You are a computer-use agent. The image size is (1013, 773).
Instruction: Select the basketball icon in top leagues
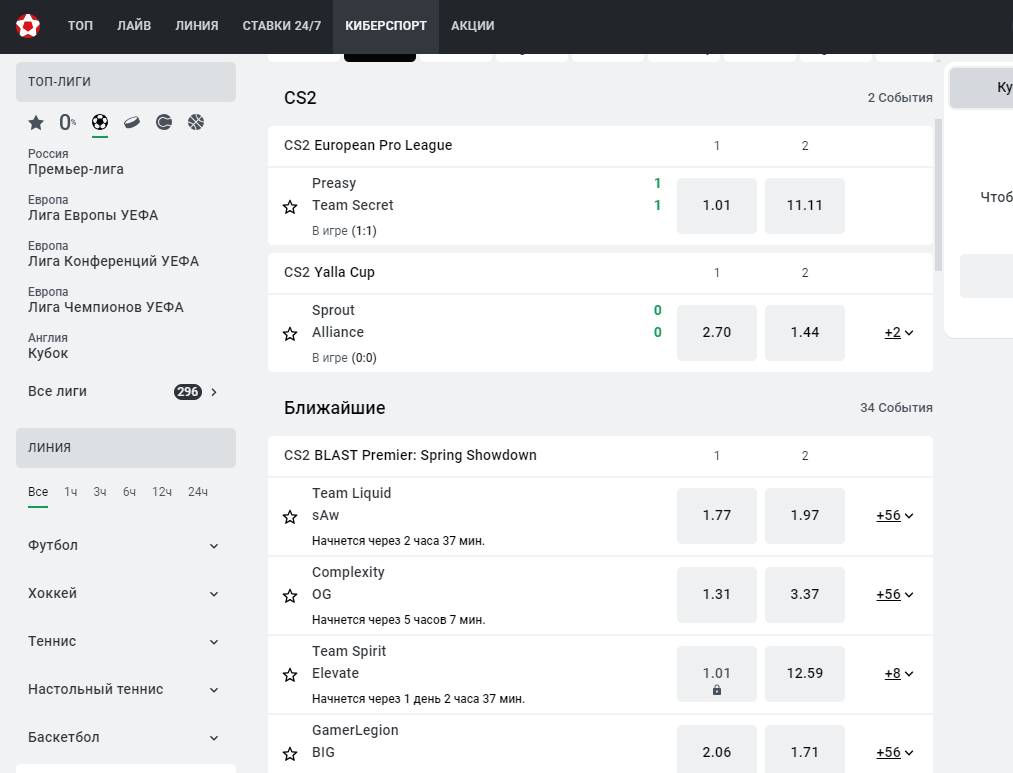pyautogui.click(x=196, y=122)
